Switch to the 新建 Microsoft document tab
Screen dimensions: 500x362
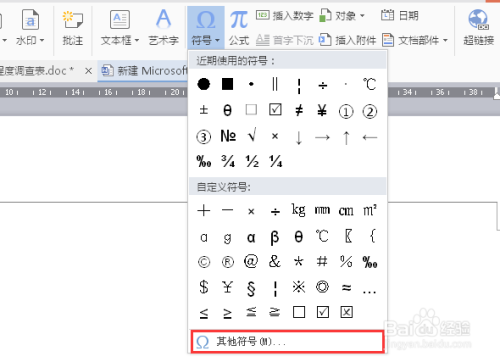pos(144,71)
